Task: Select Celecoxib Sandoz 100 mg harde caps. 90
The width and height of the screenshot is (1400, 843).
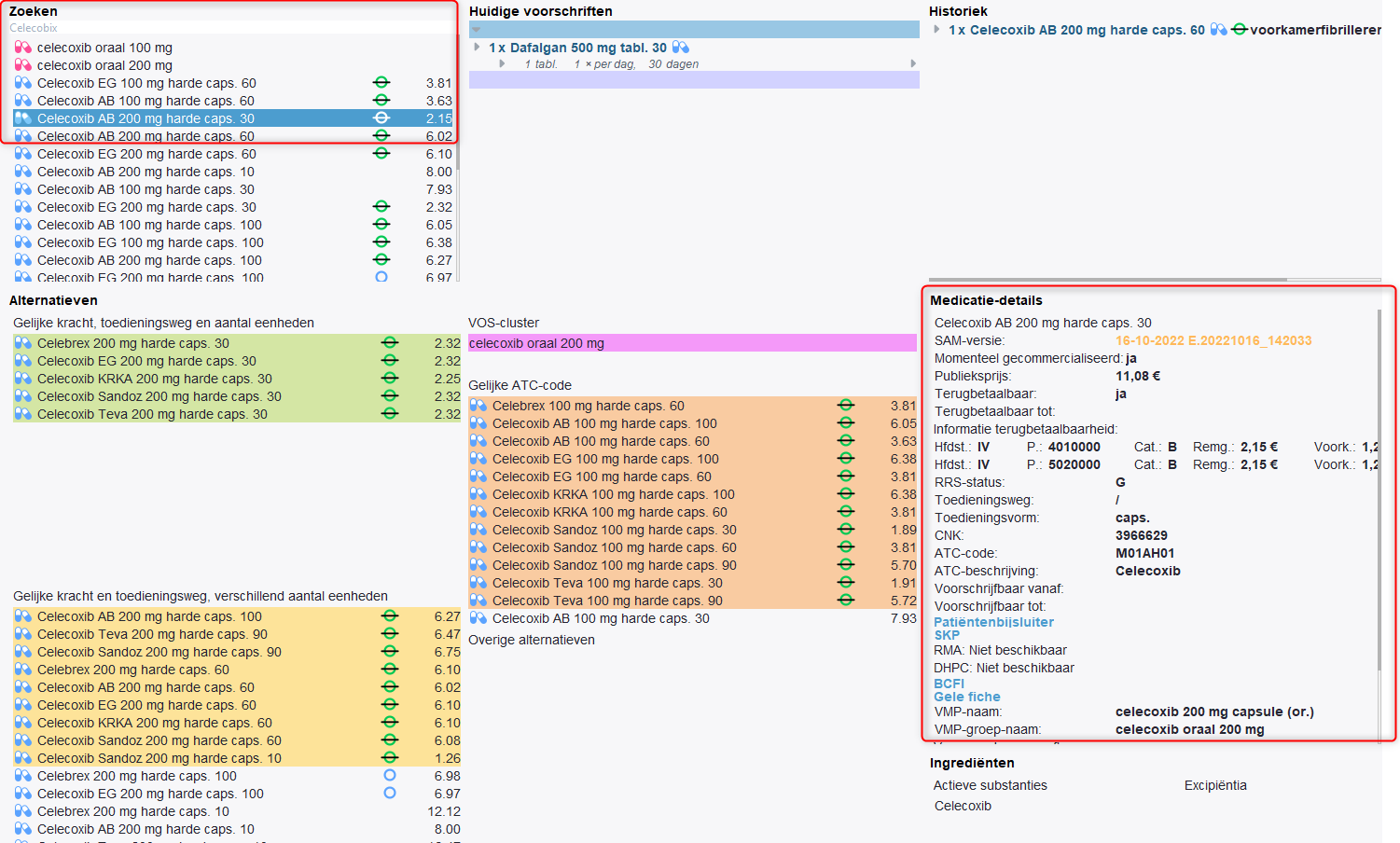Action: (x=693, y=565)
